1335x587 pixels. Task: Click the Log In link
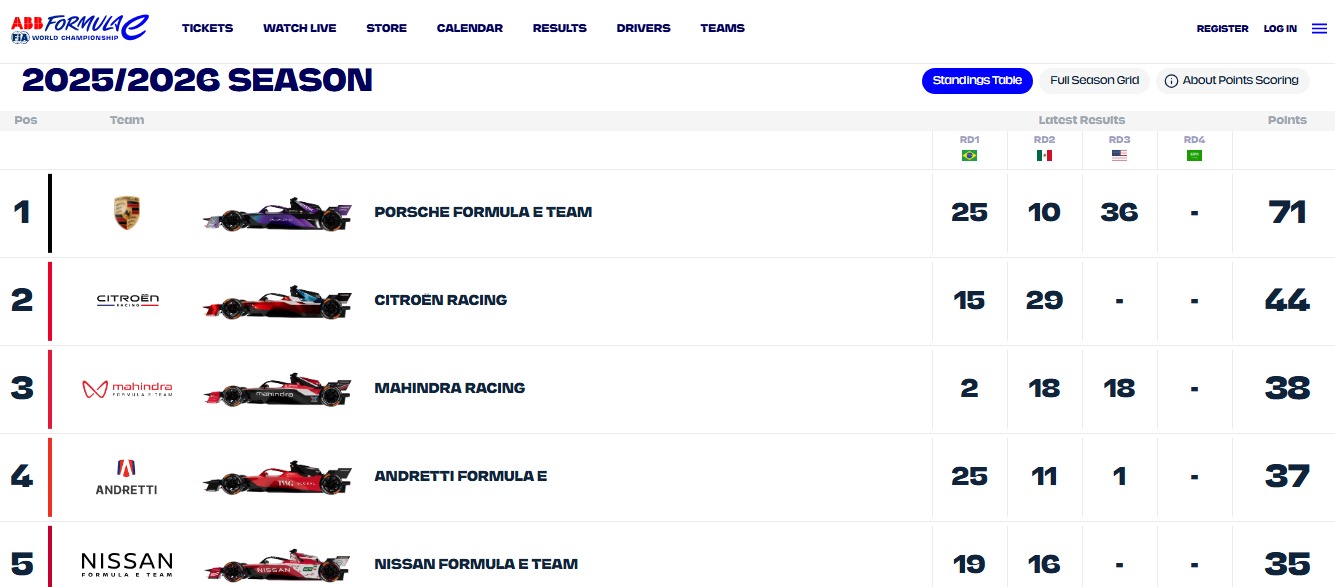coord(1280,29)
